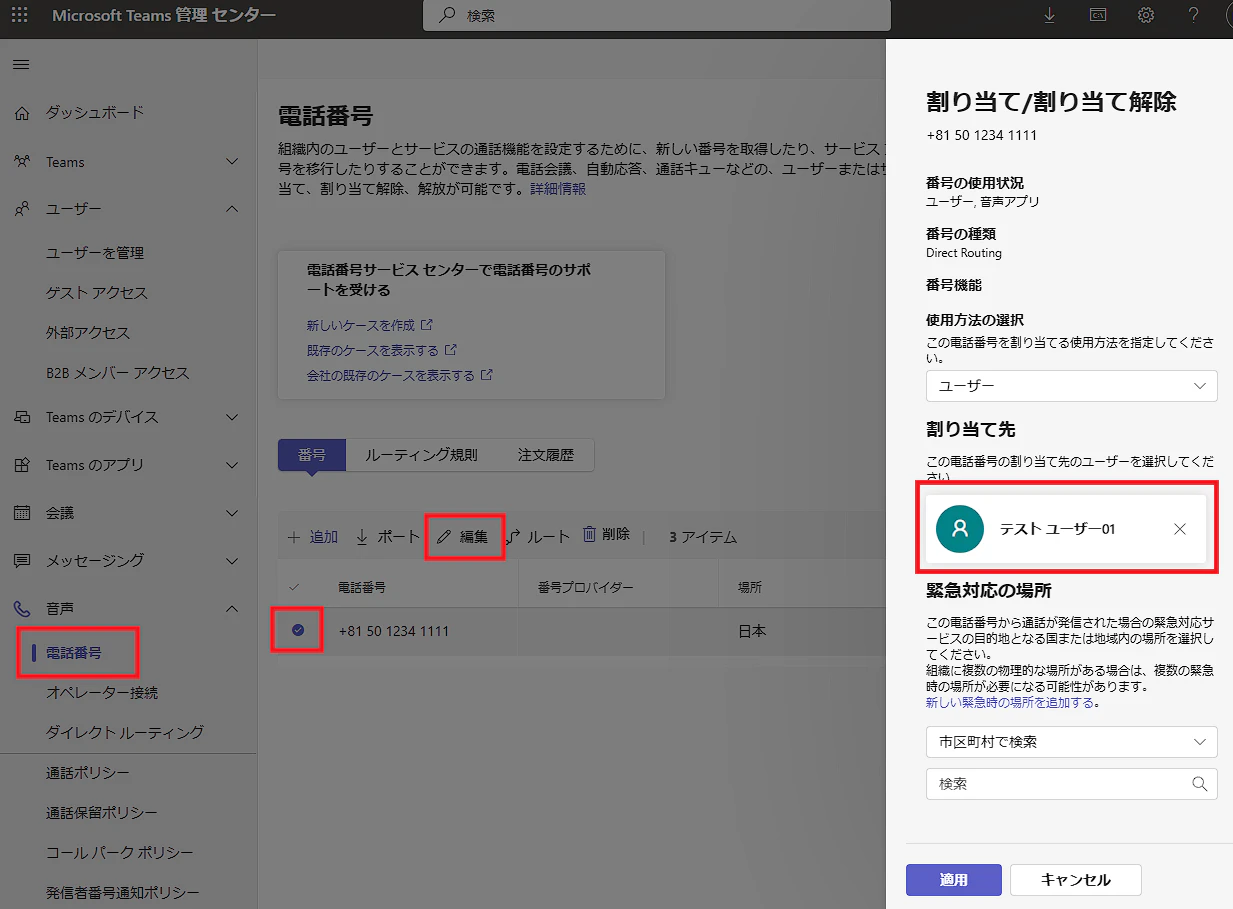Collapse the 音声 section
This screenshot has height=909, width=1233.
point(232,609)
